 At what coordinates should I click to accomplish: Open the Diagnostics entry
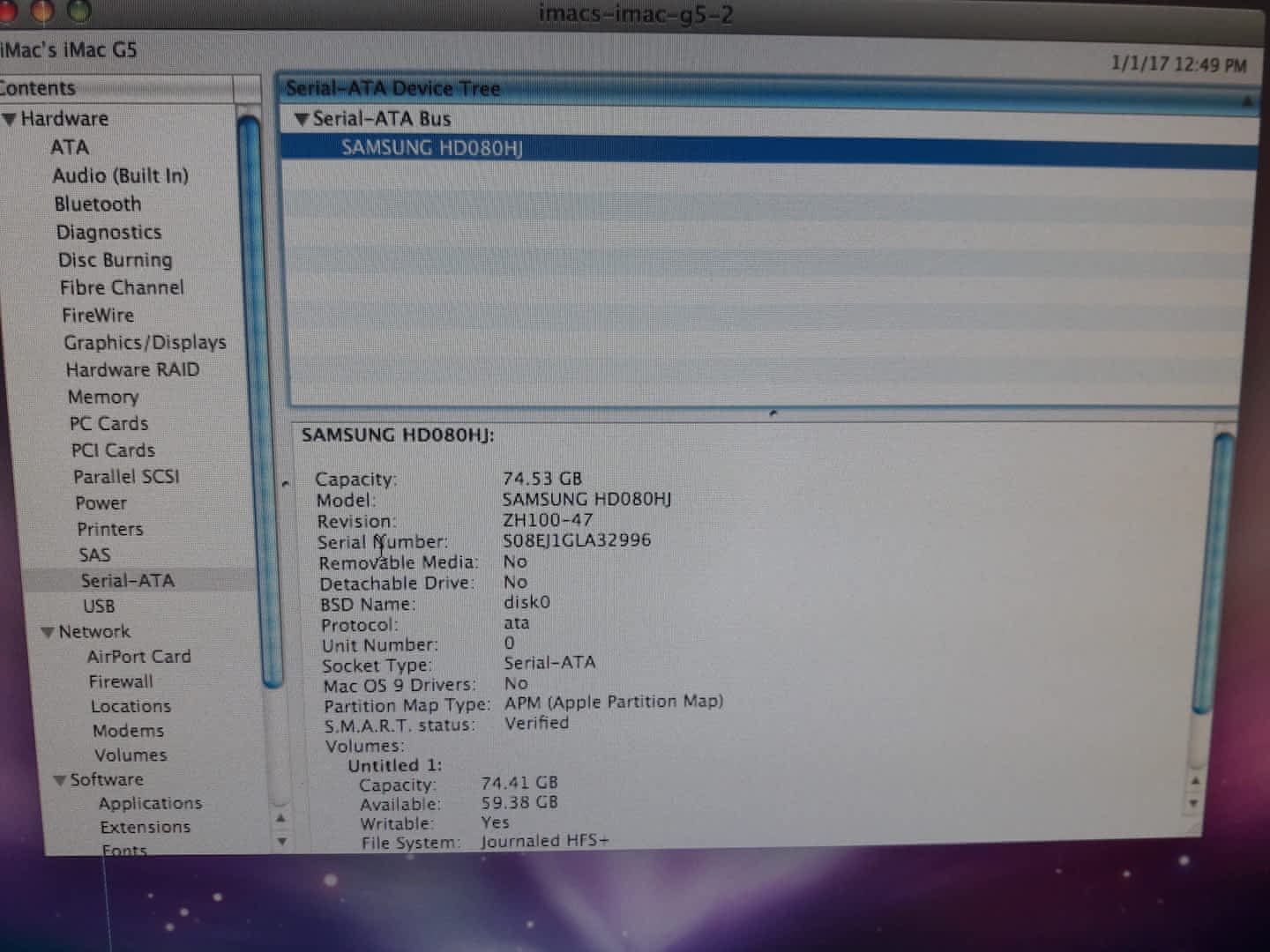(109, 232)
